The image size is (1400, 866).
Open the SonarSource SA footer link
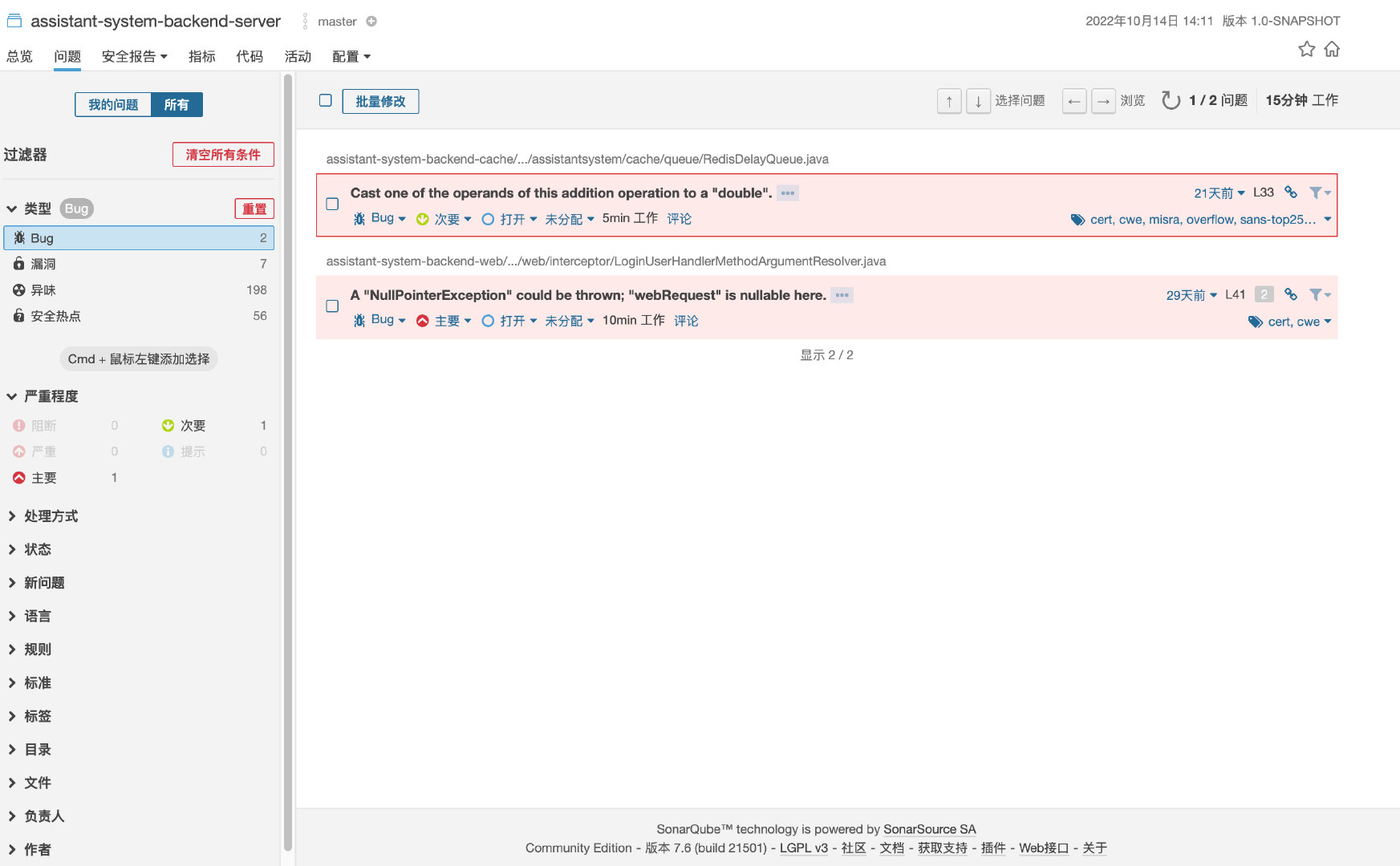(929, 829)
